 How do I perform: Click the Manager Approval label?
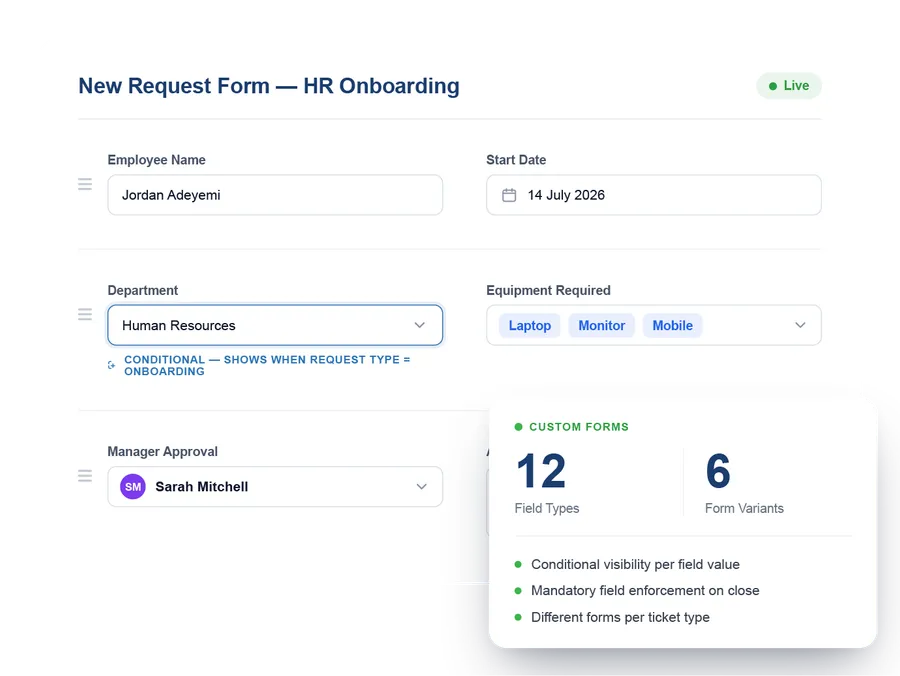[x=162, y=452]
